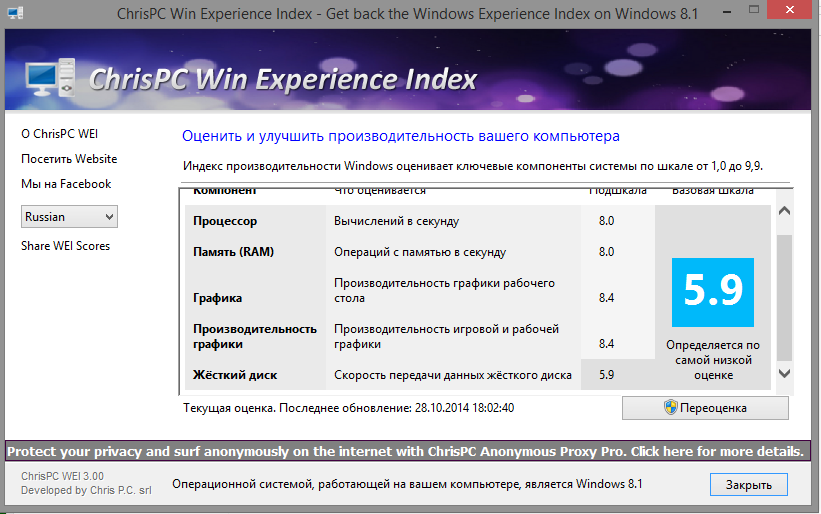Click the Производительность игровой и рабочей графики description
The image size is (821, 514).
tap(447, 337)
